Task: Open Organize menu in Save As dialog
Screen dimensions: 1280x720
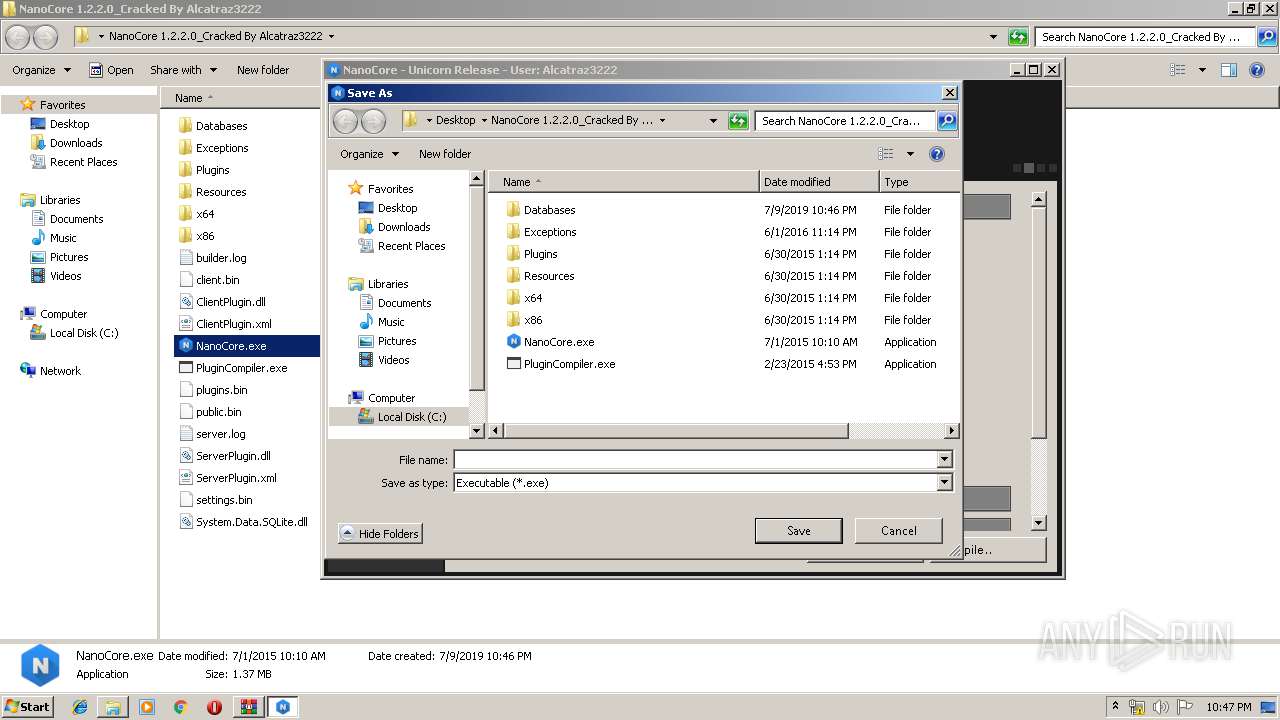Action: point(369,154)
